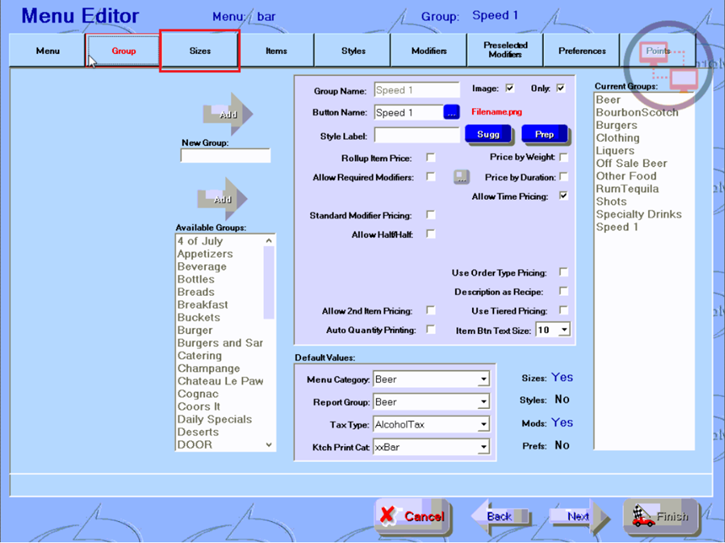The height and width of the screenshot is (543, 725).
Task: Select 'Speed 1' in Current Groups list
Action: (644, 227)
